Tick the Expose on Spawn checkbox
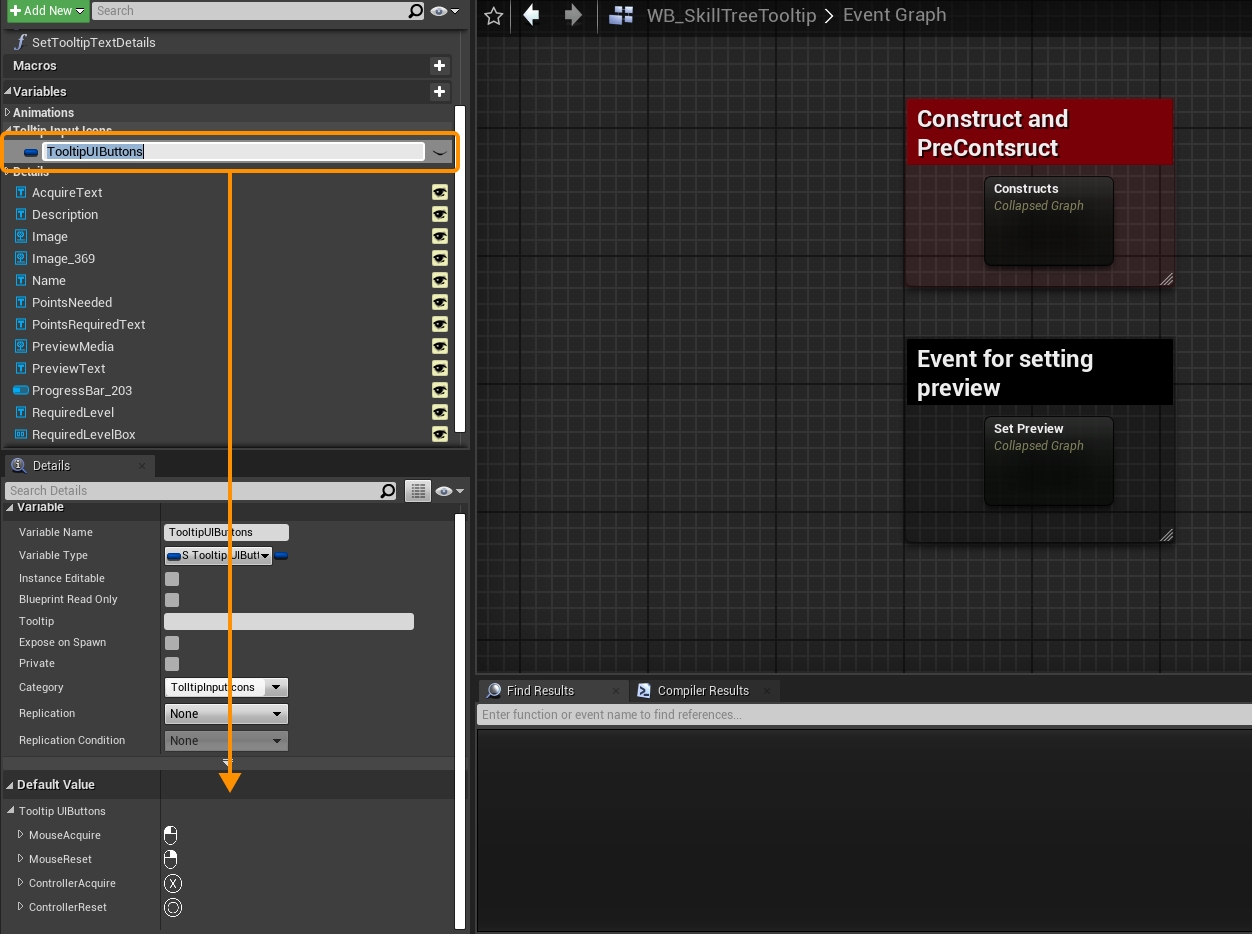 (x=172, y=642)
